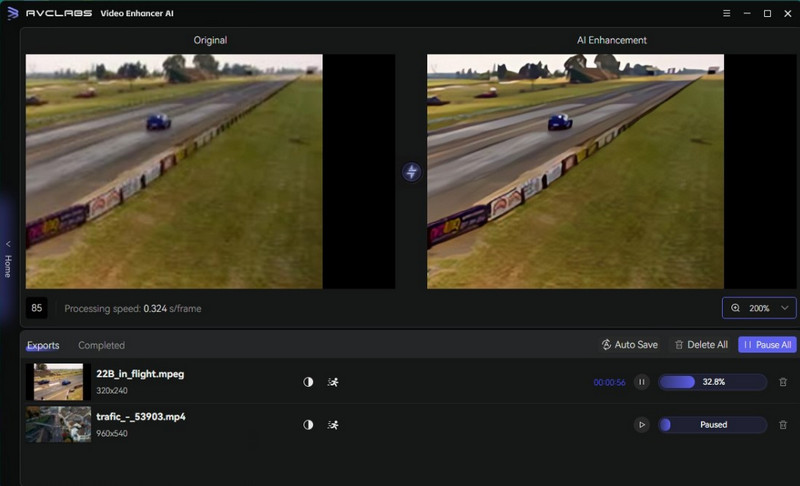Delete the 22B_in_flight.mpeg task
800x486 pixels.
(x=783, y=382)
